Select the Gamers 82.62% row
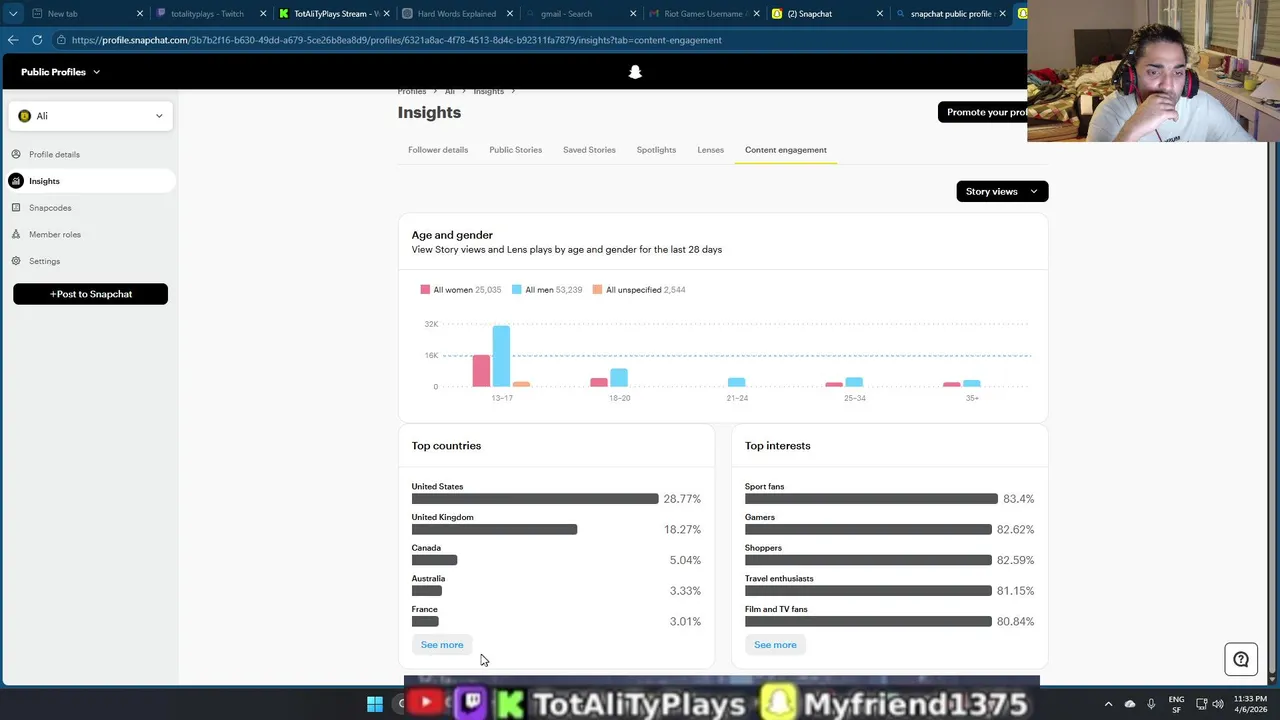This screenshot has height=720, width=1280. point(889,524)
